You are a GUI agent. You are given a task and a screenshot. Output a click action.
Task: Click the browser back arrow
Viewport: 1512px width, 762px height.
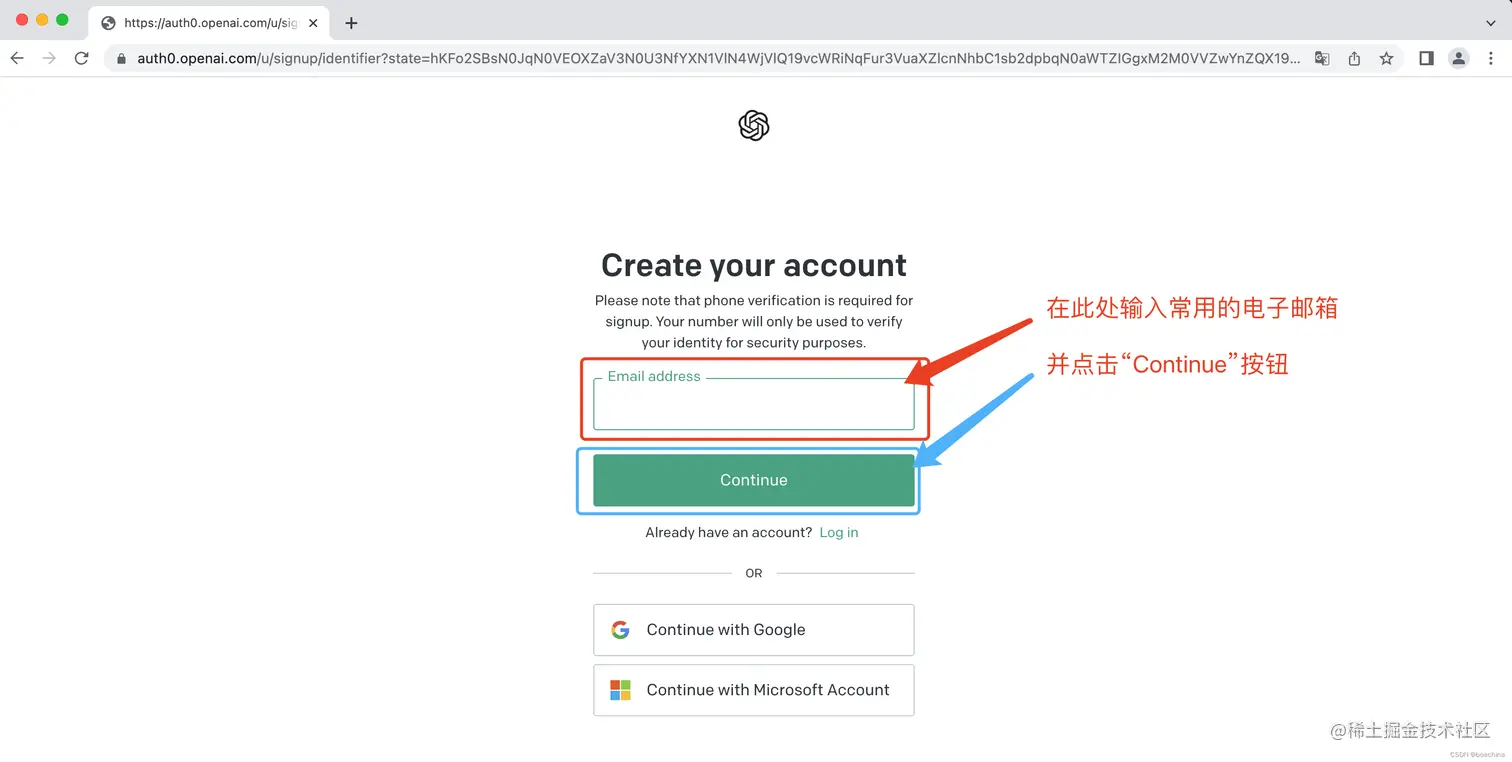coord(17,59)
